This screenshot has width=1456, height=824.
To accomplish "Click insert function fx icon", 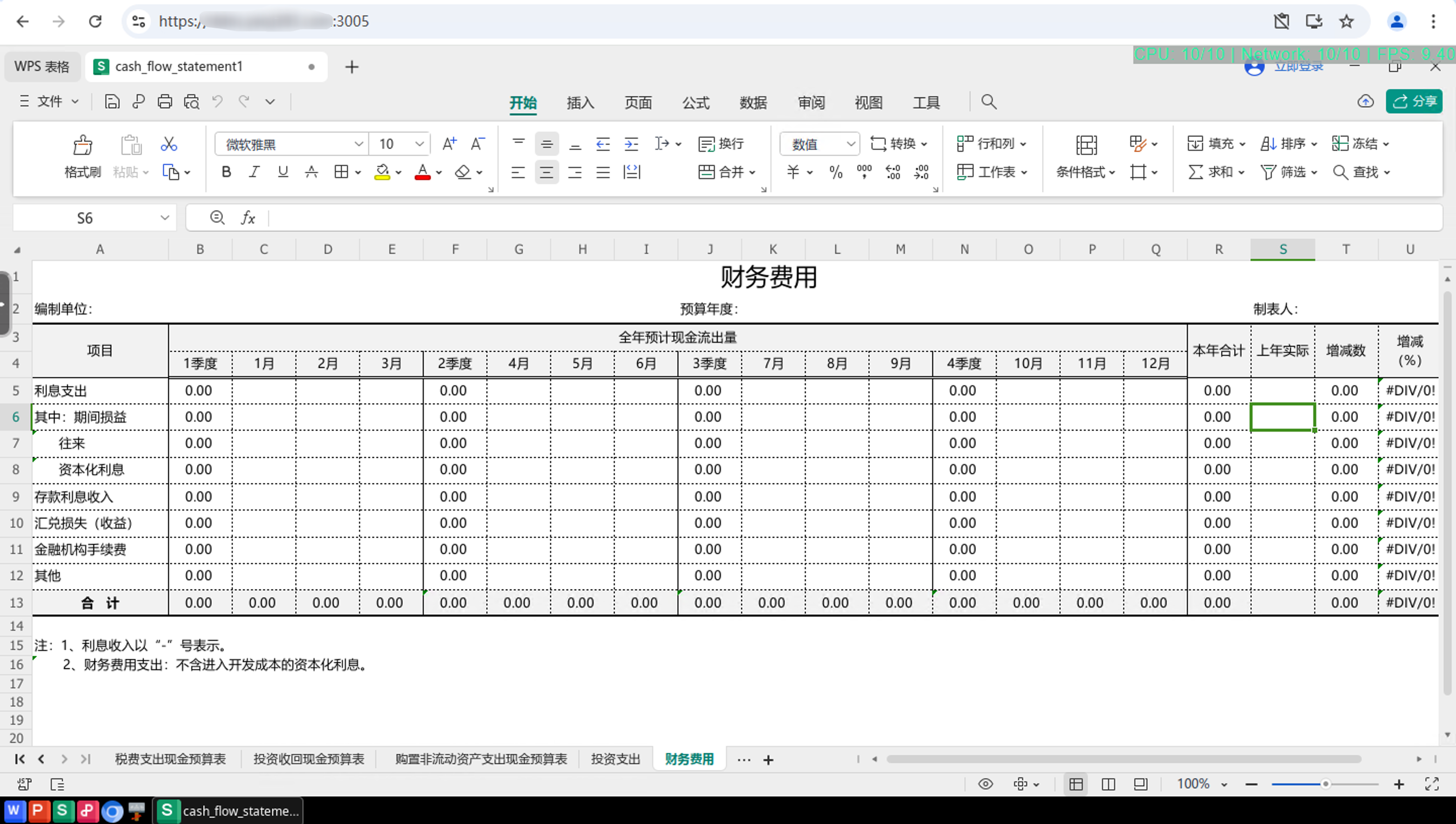I will coord(248,218).
